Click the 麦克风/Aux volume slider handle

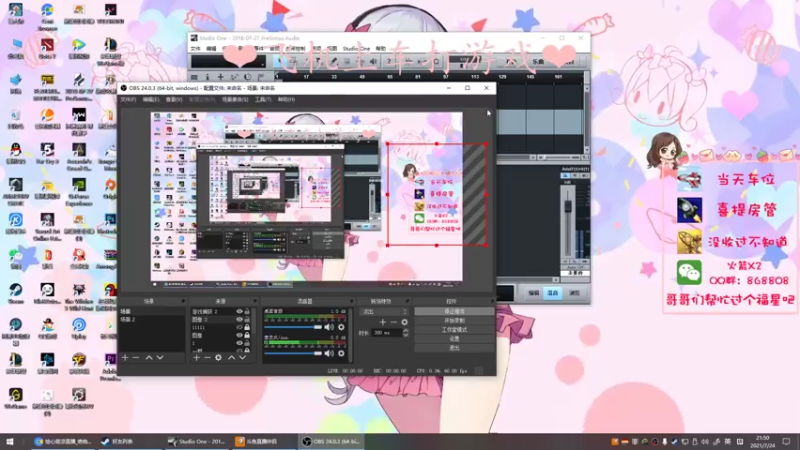click(318, 353)
